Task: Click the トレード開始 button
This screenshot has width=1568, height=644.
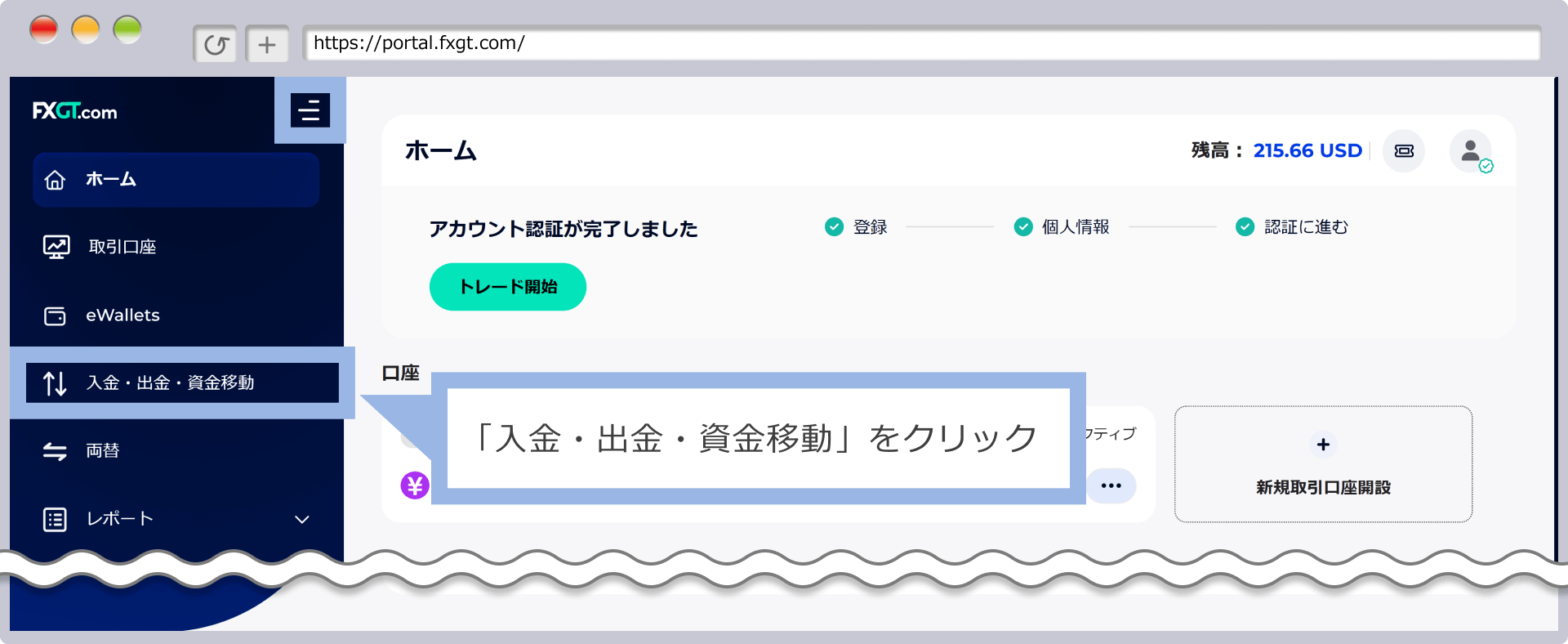Action: (508, 287)
